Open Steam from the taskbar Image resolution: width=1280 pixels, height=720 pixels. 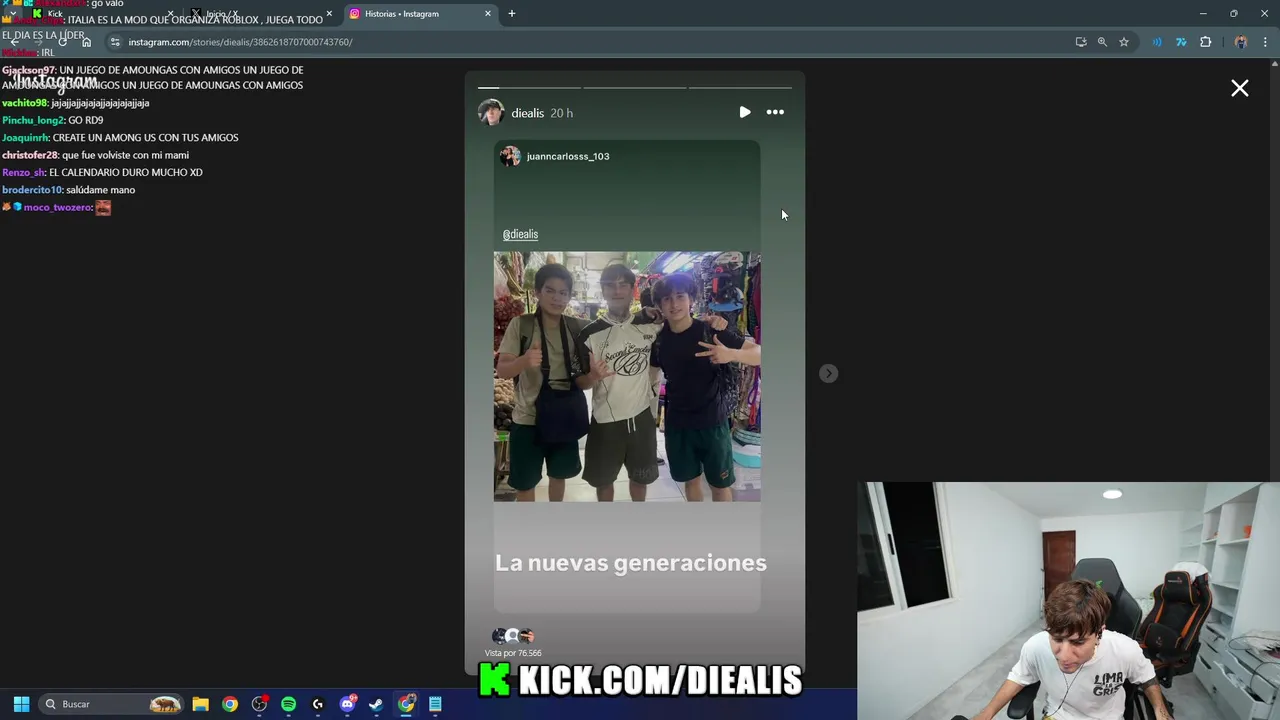click(x=376, y=704)
